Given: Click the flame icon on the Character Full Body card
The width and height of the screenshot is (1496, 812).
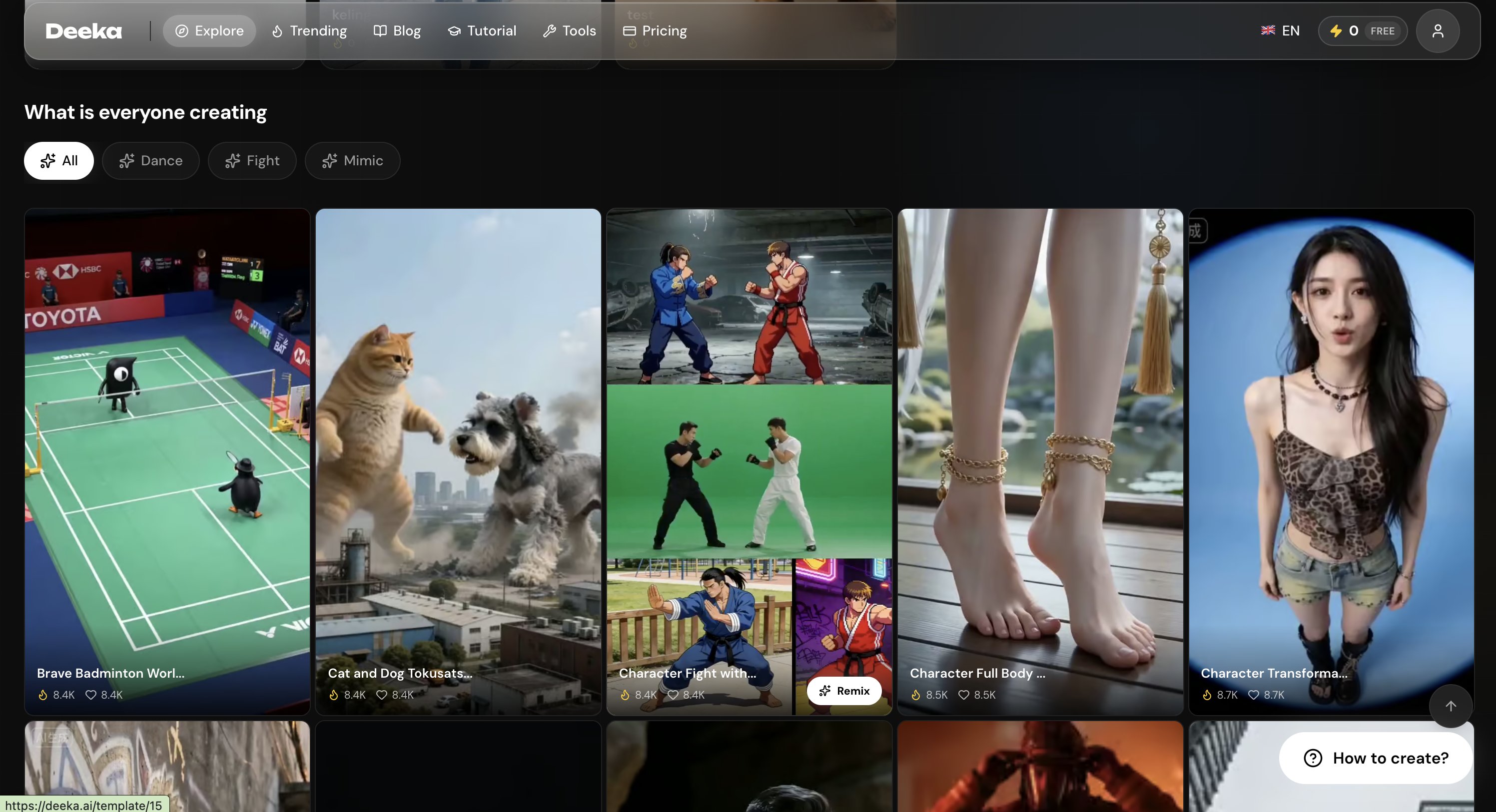Looking at the screenshot, I should pos(916,695).
